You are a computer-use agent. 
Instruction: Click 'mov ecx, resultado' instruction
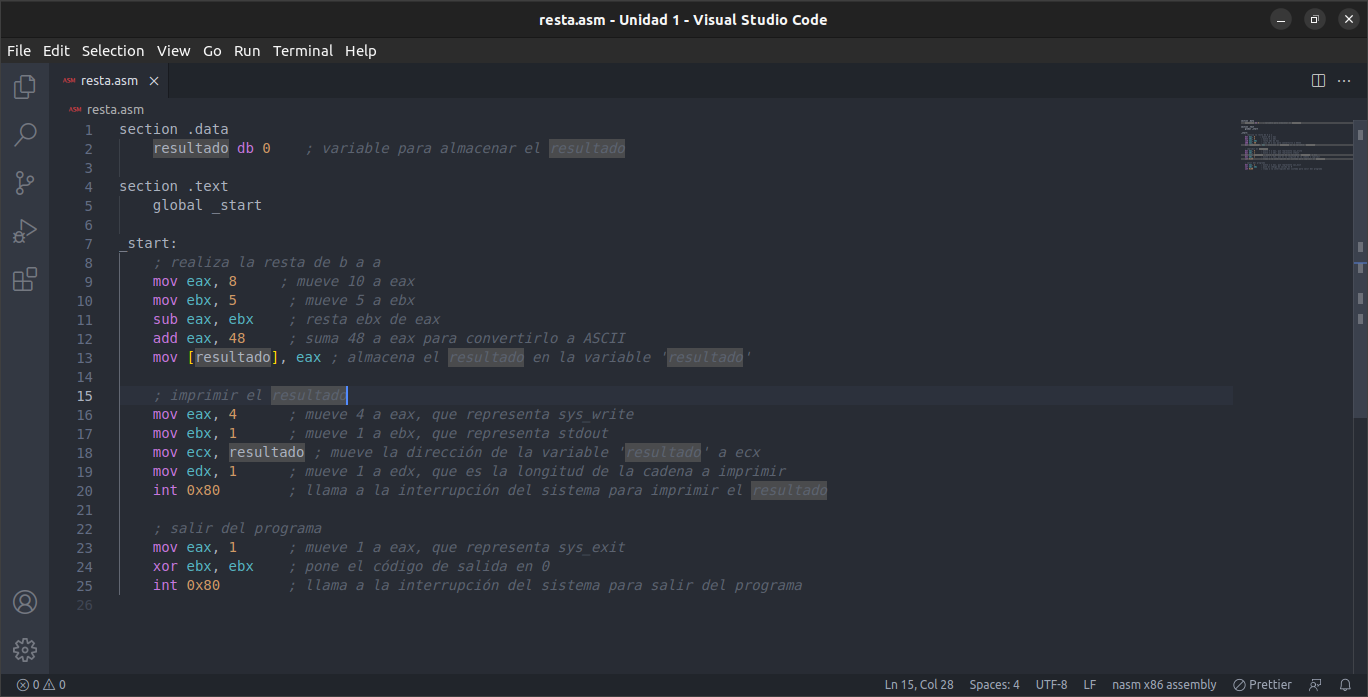coord(229,452)
